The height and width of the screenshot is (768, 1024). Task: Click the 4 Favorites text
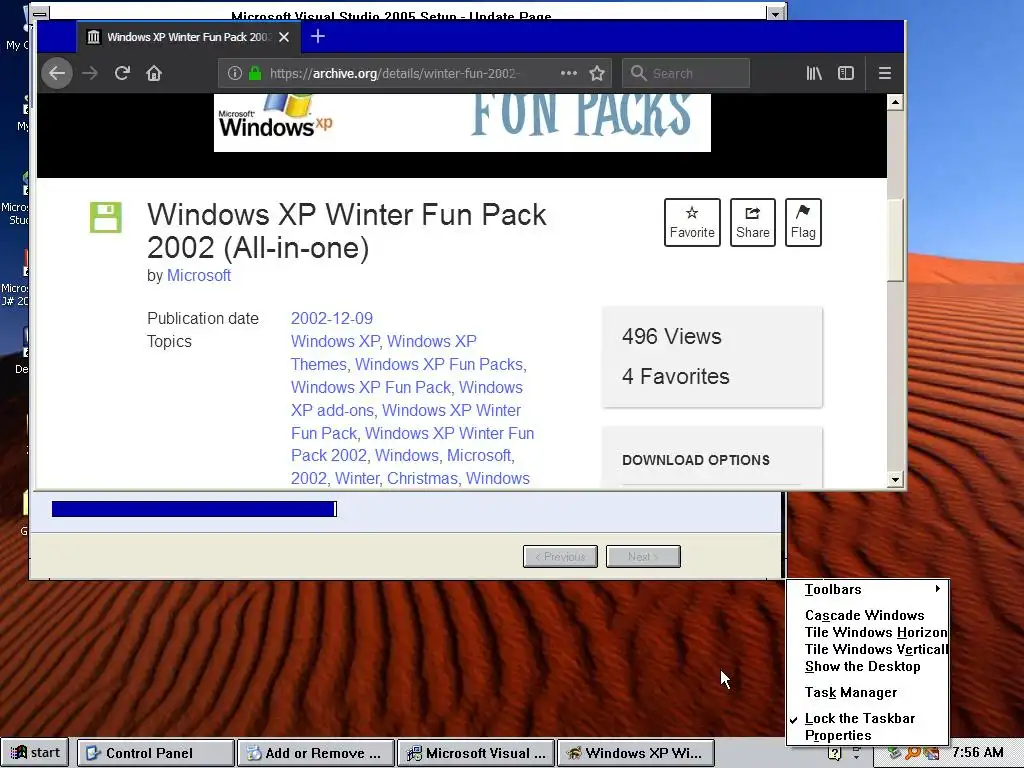coord(675,376)
